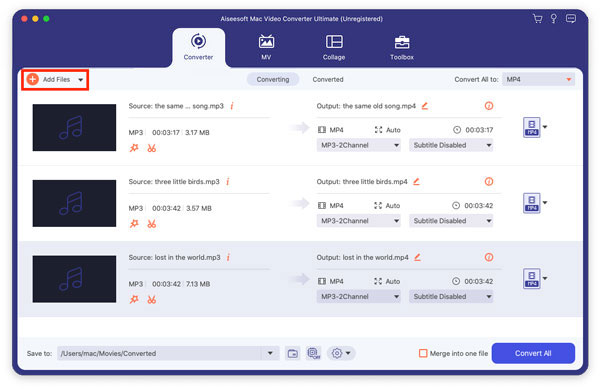This screenshot has height=389, width=600.
Task: Open Subtitle Disabled dropdown for three little birds
Action: tap(451, 221)
